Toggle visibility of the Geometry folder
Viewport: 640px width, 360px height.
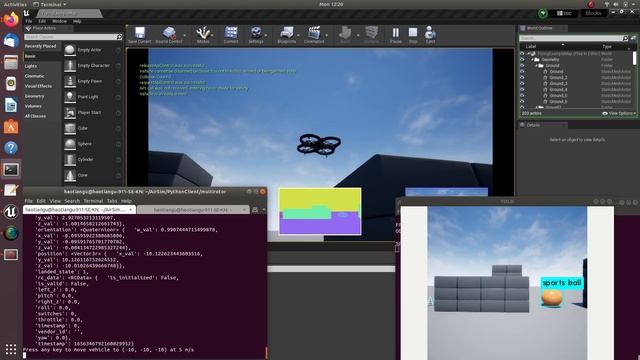pyautogui.click(x=522, y=60)
